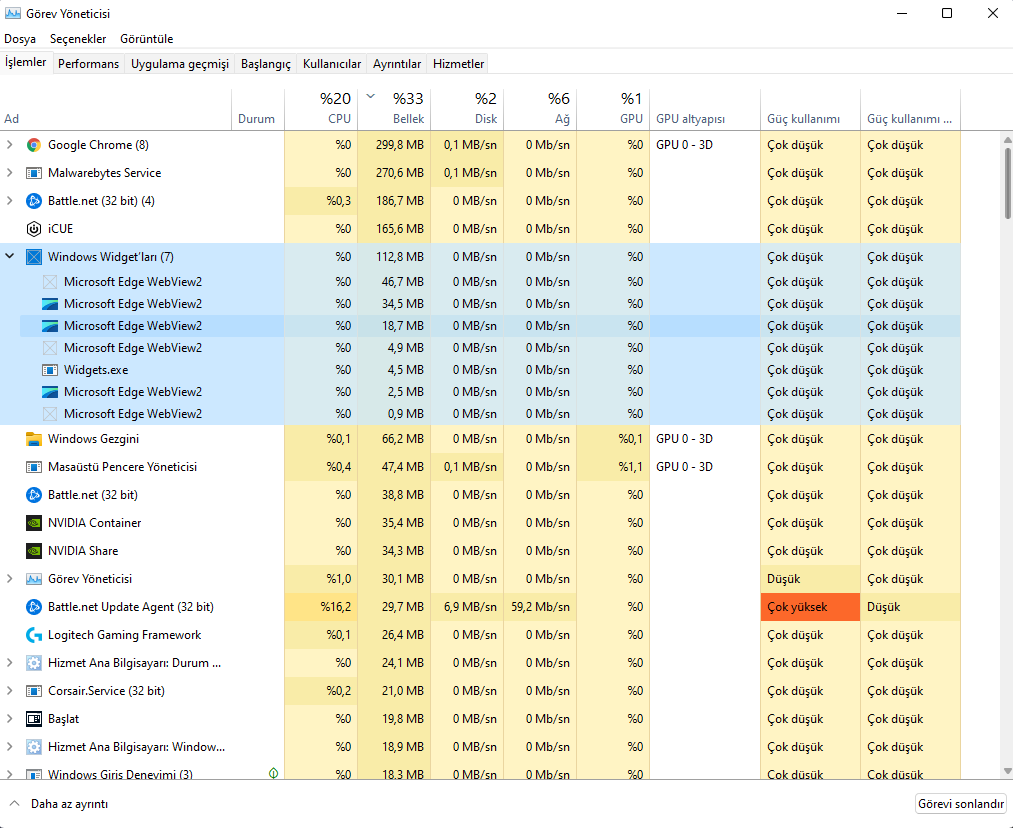
Task: Click the Edge WebView2 icon with 2,5 MB
Action: [x=50, y=392]
